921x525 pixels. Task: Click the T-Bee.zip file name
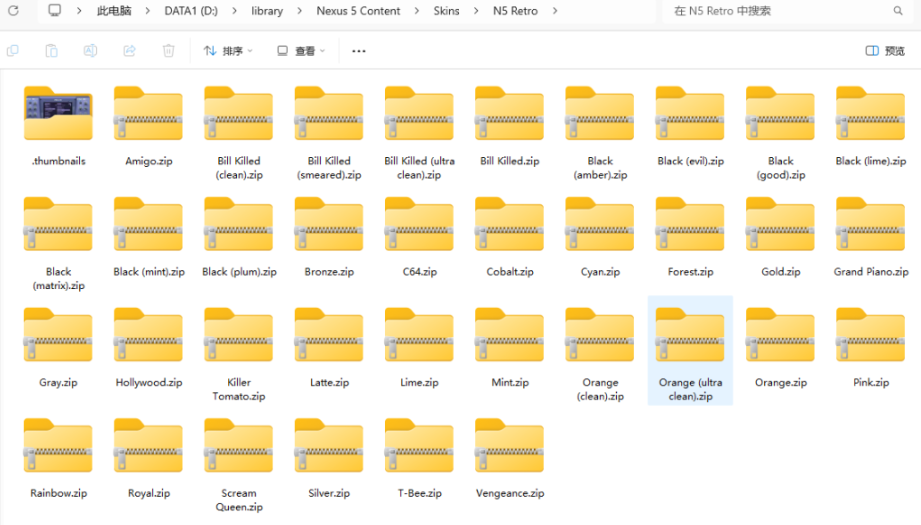click(x=419, y=493)
